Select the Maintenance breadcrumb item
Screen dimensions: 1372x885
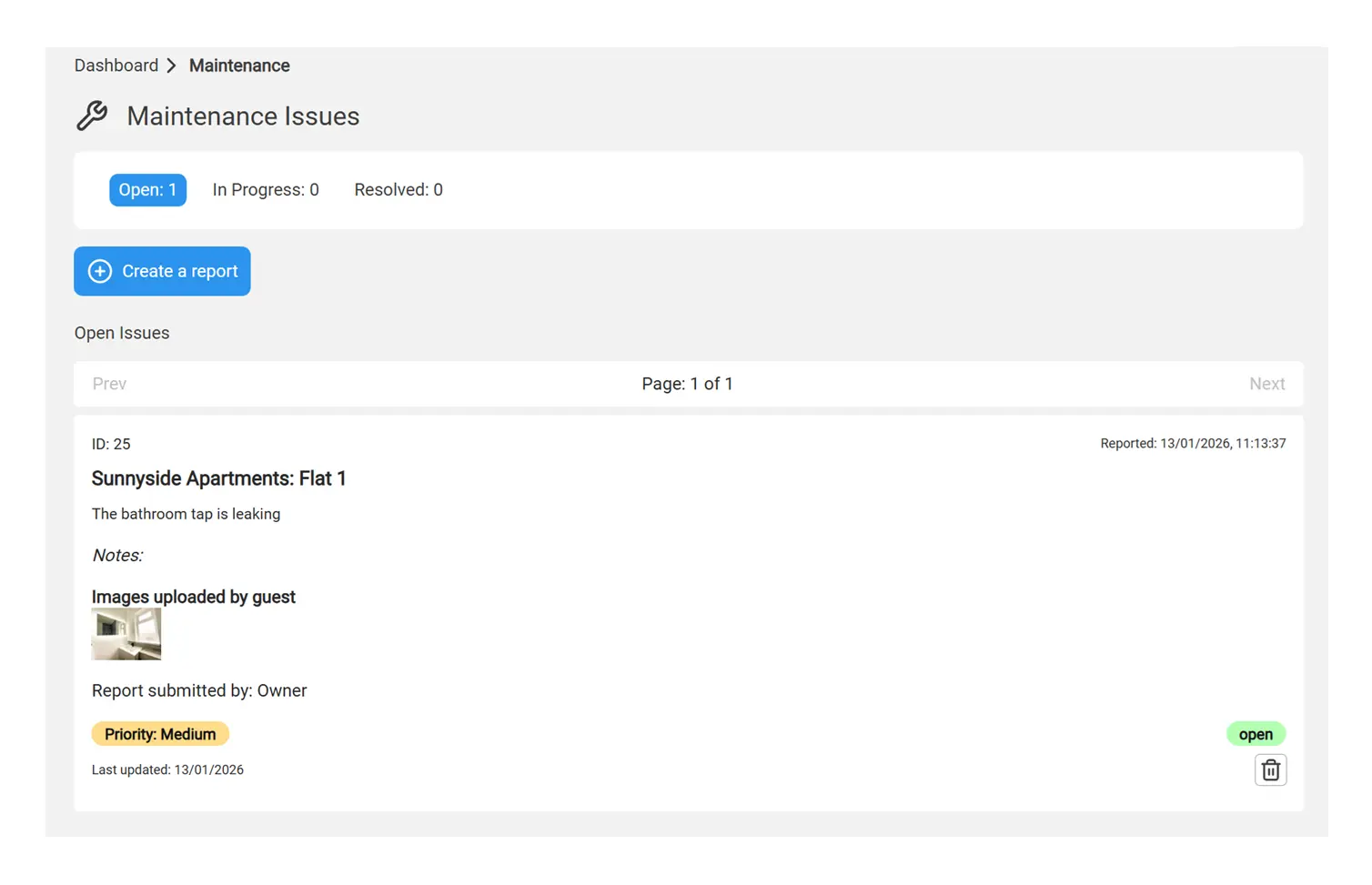click(239, 65)
